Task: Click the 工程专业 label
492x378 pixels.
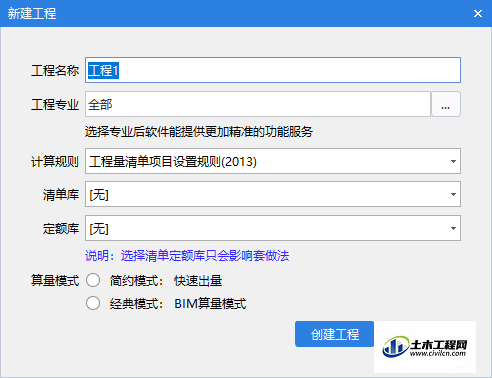Action: point(55,105)
